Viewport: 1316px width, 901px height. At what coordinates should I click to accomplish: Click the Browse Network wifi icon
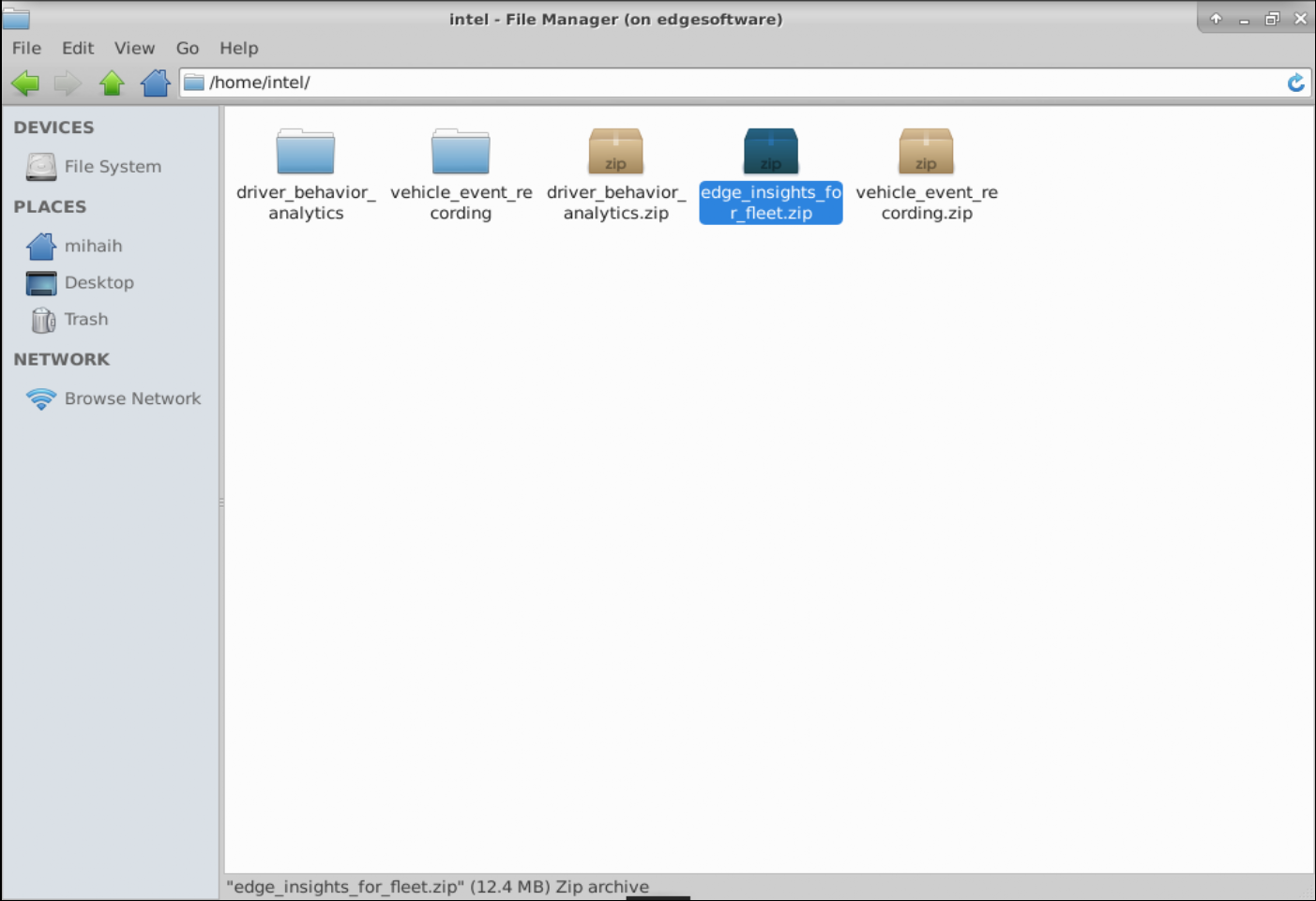click(x=41, y=399)
